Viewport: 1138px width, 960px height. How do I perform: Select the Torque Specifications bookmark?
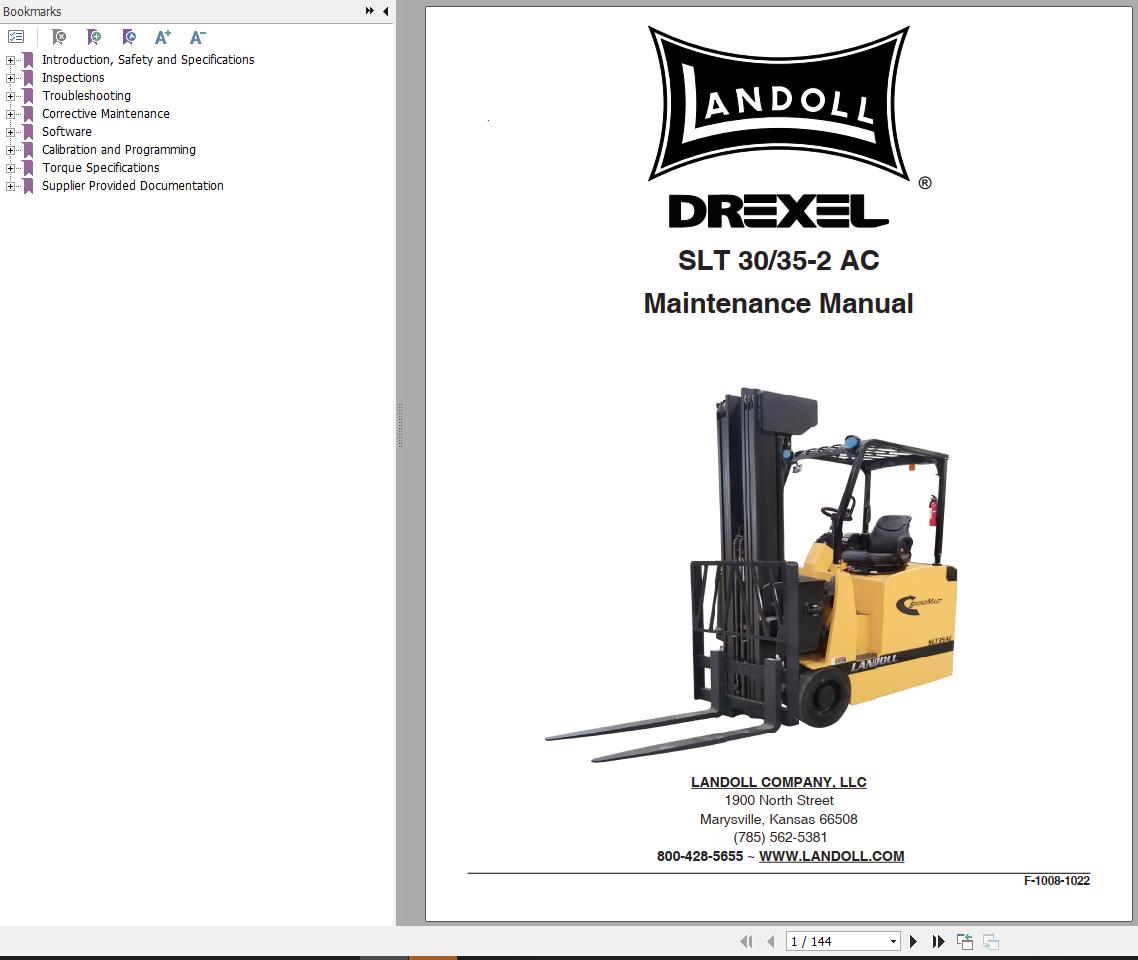tap(100, 167)
